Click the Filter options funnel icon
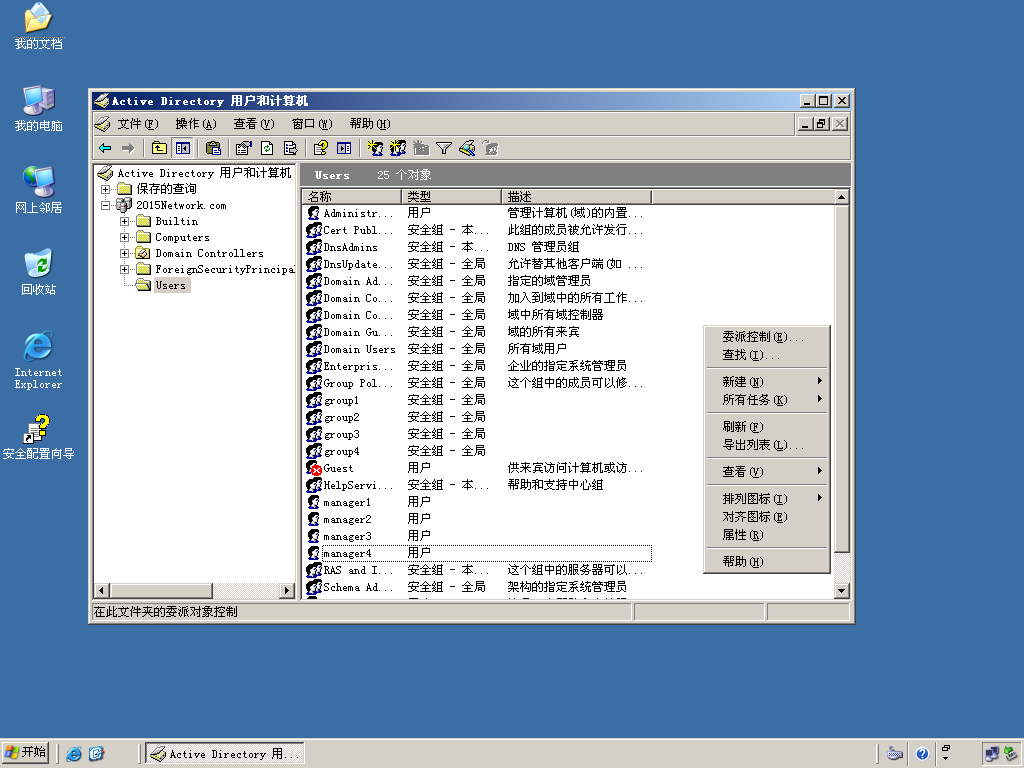Viewport: 1024px width, 768px height. click(x=444, y=148)
